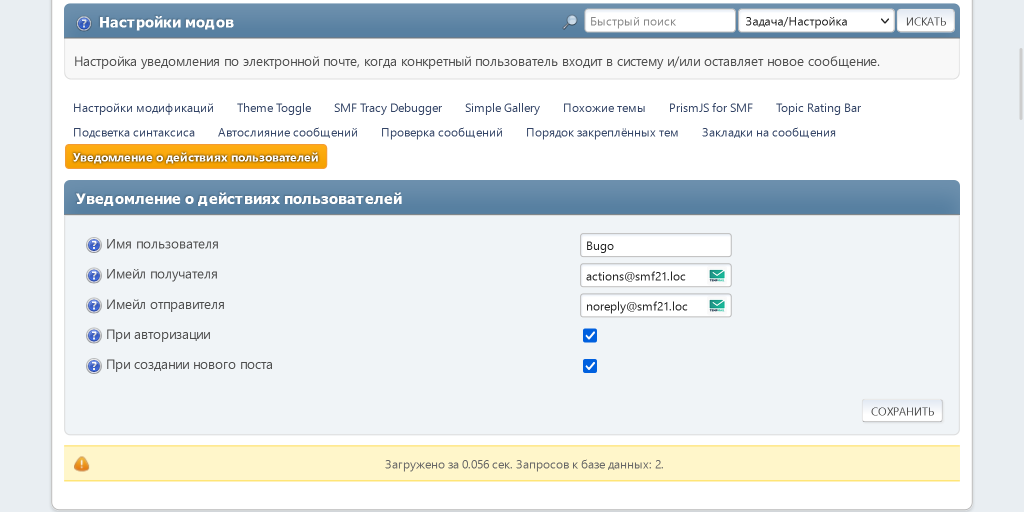Click the Имя пользователя field containing Bugo
The height and width of the screenshot is (512, 1024).
(655, 245)
